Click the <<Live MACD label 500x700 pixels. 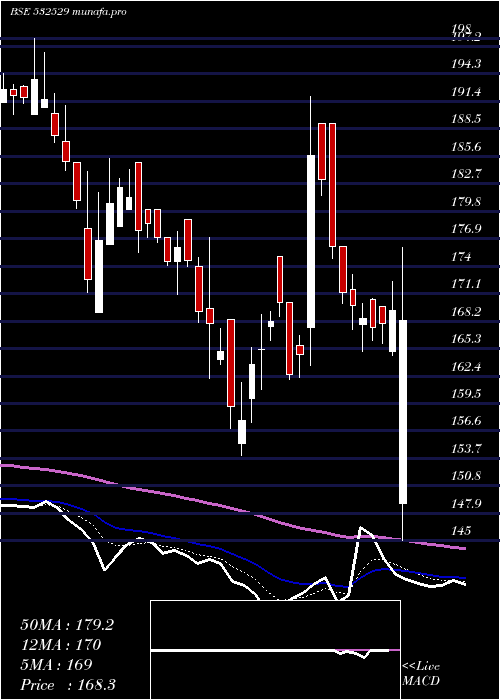click(x=421, y=674)
